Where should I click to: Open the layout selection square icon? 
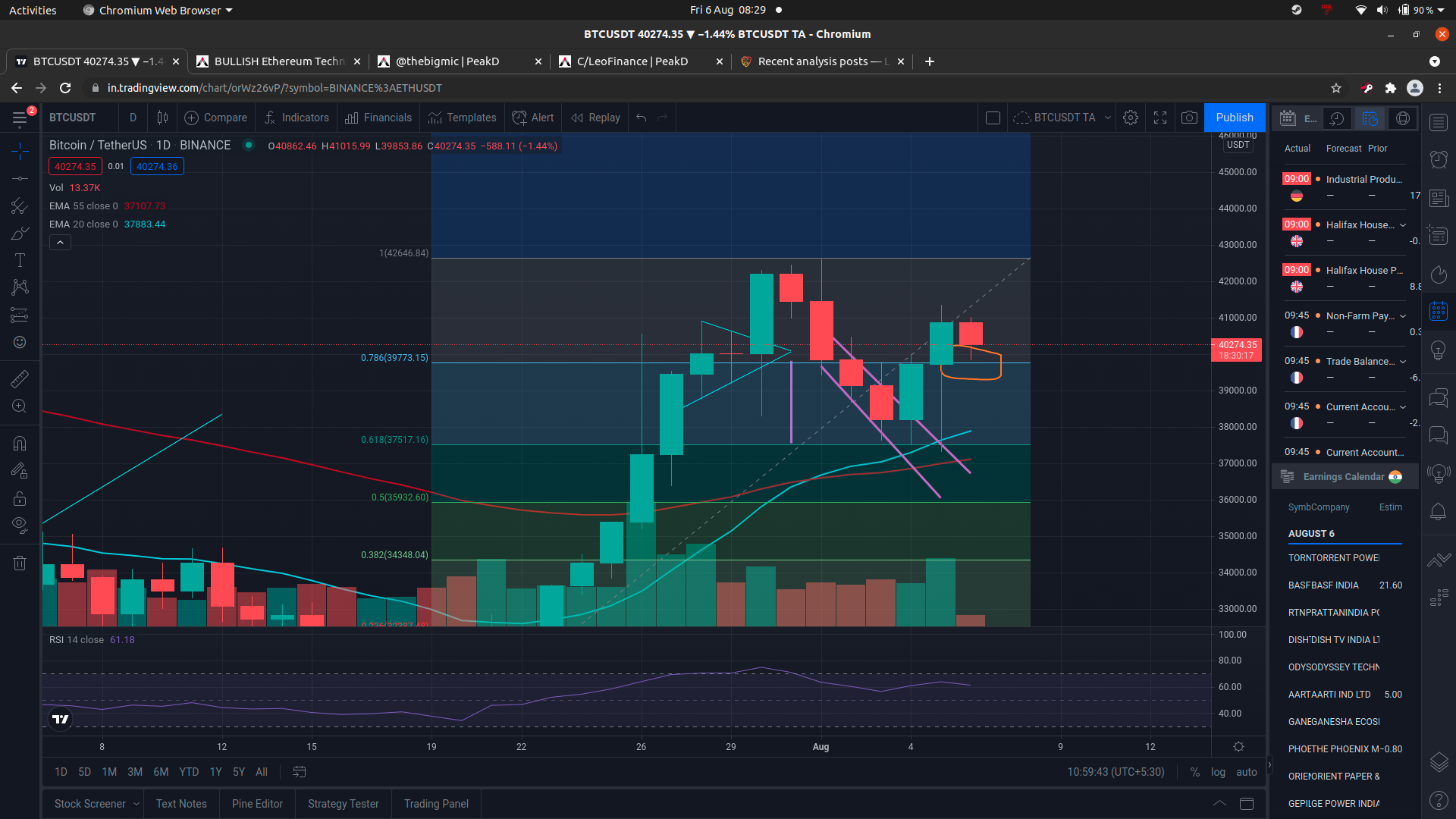(x=993, y=118)
